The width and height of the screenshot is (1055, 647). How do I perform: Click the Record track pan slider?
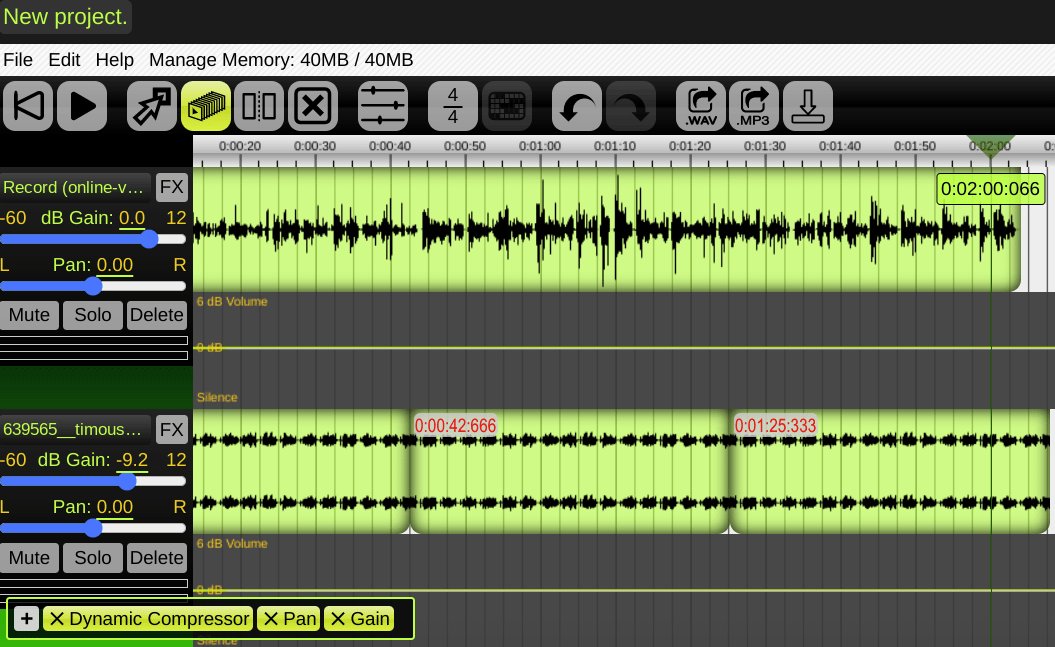point(93,286)
